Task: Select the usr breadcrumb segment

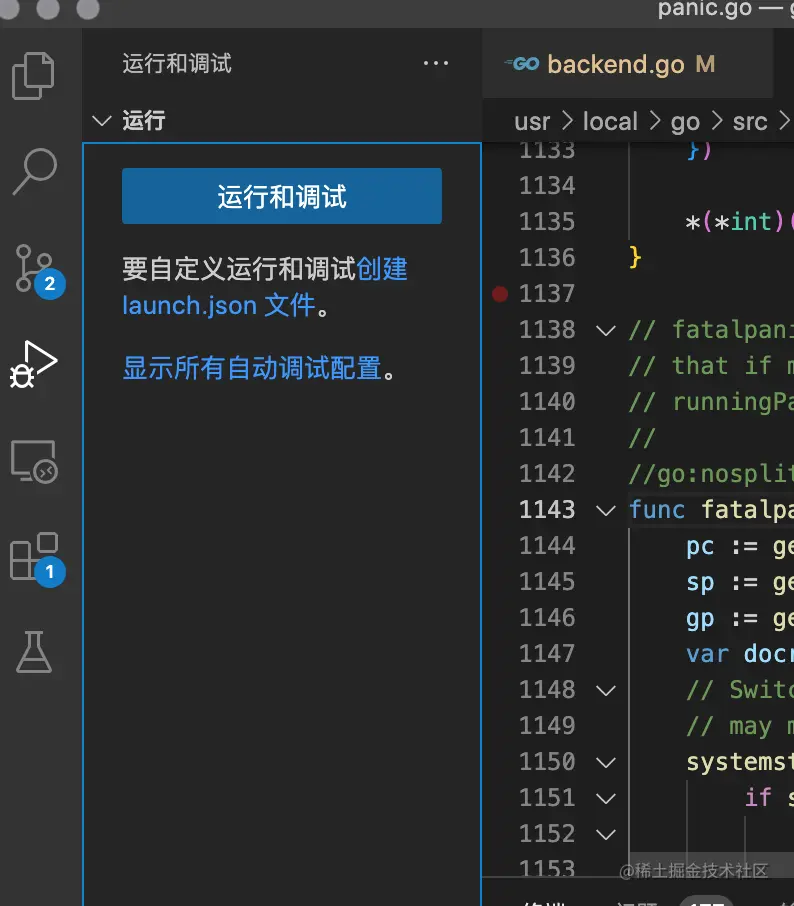Action: 532,121
